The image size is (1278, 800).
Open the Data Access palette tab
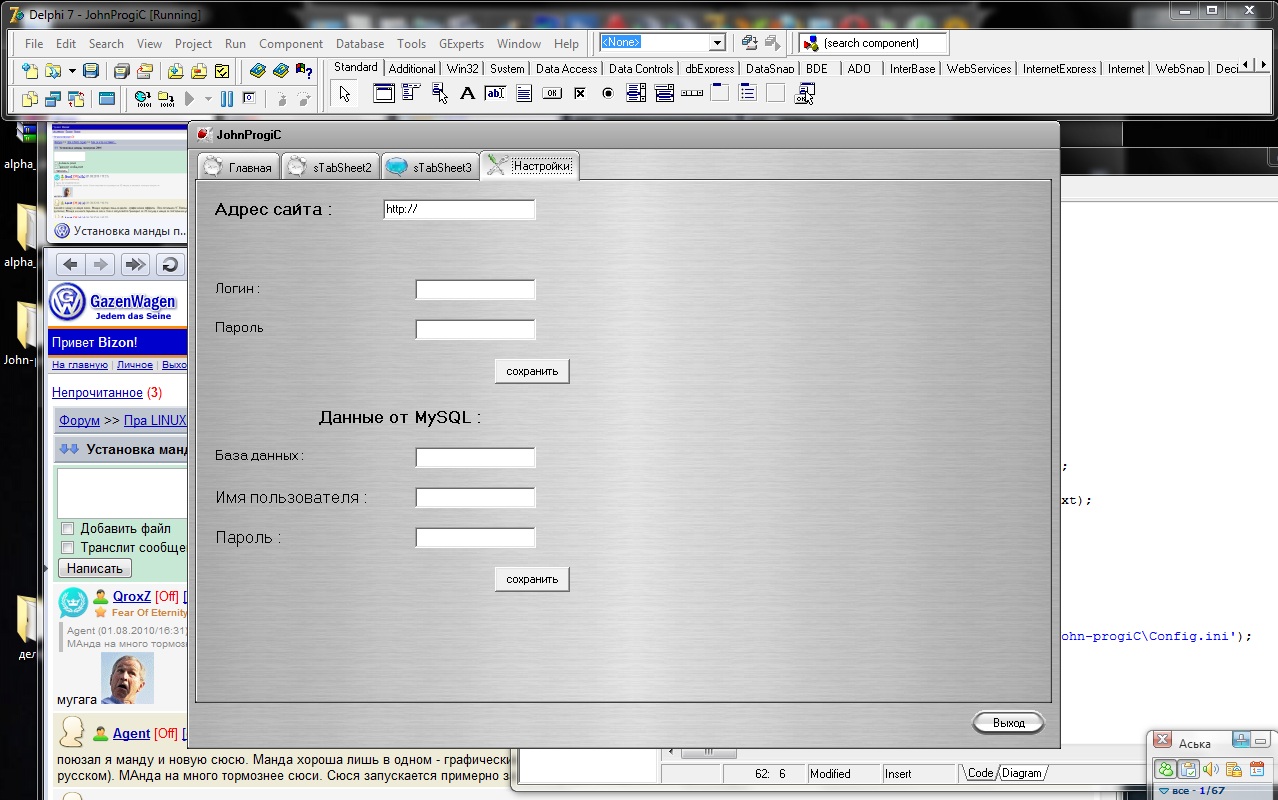(566, 69)
